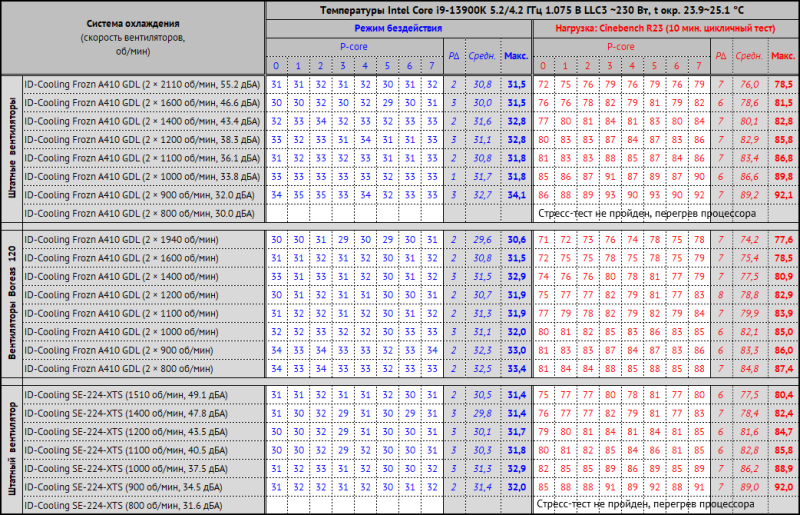The image size is (800, 515).
Task: Click the 'Режим бездействия' header cell
Action: pos(398,29)
